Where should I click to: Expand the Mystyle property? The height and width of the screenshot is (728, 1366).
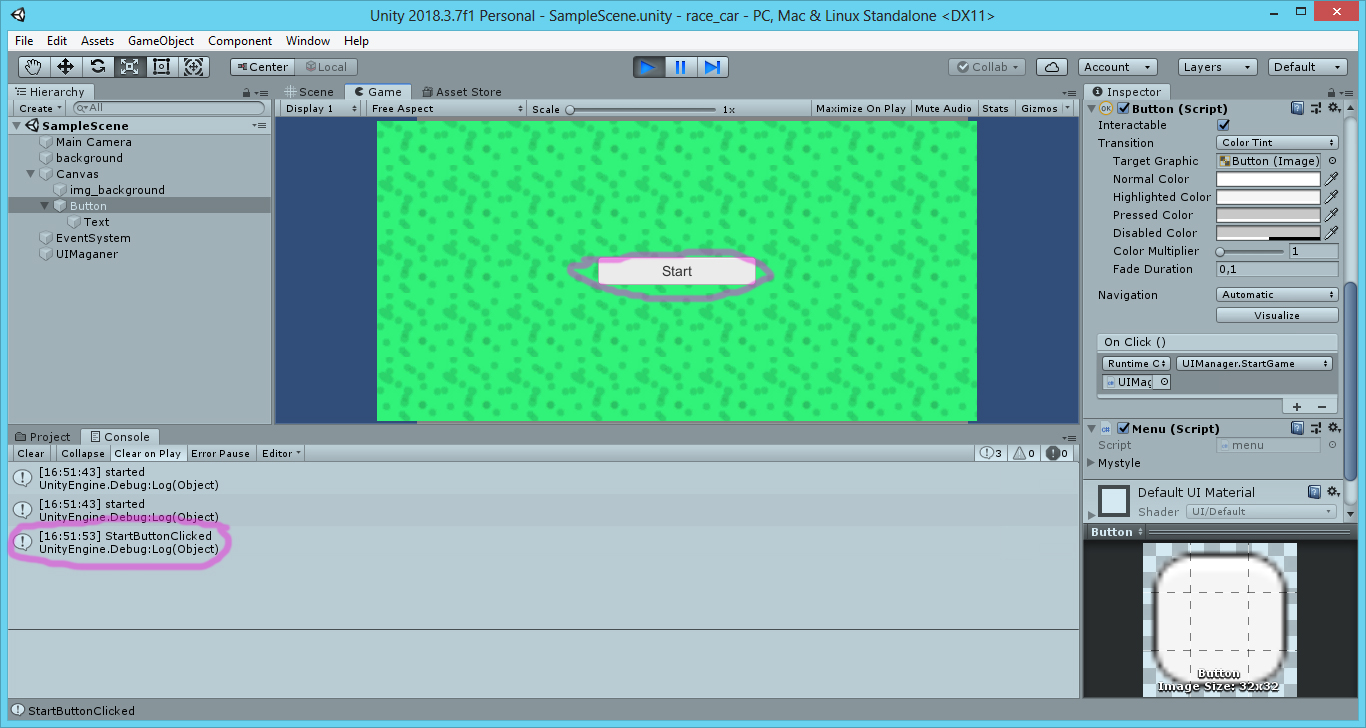click(x=1091, y=463)
